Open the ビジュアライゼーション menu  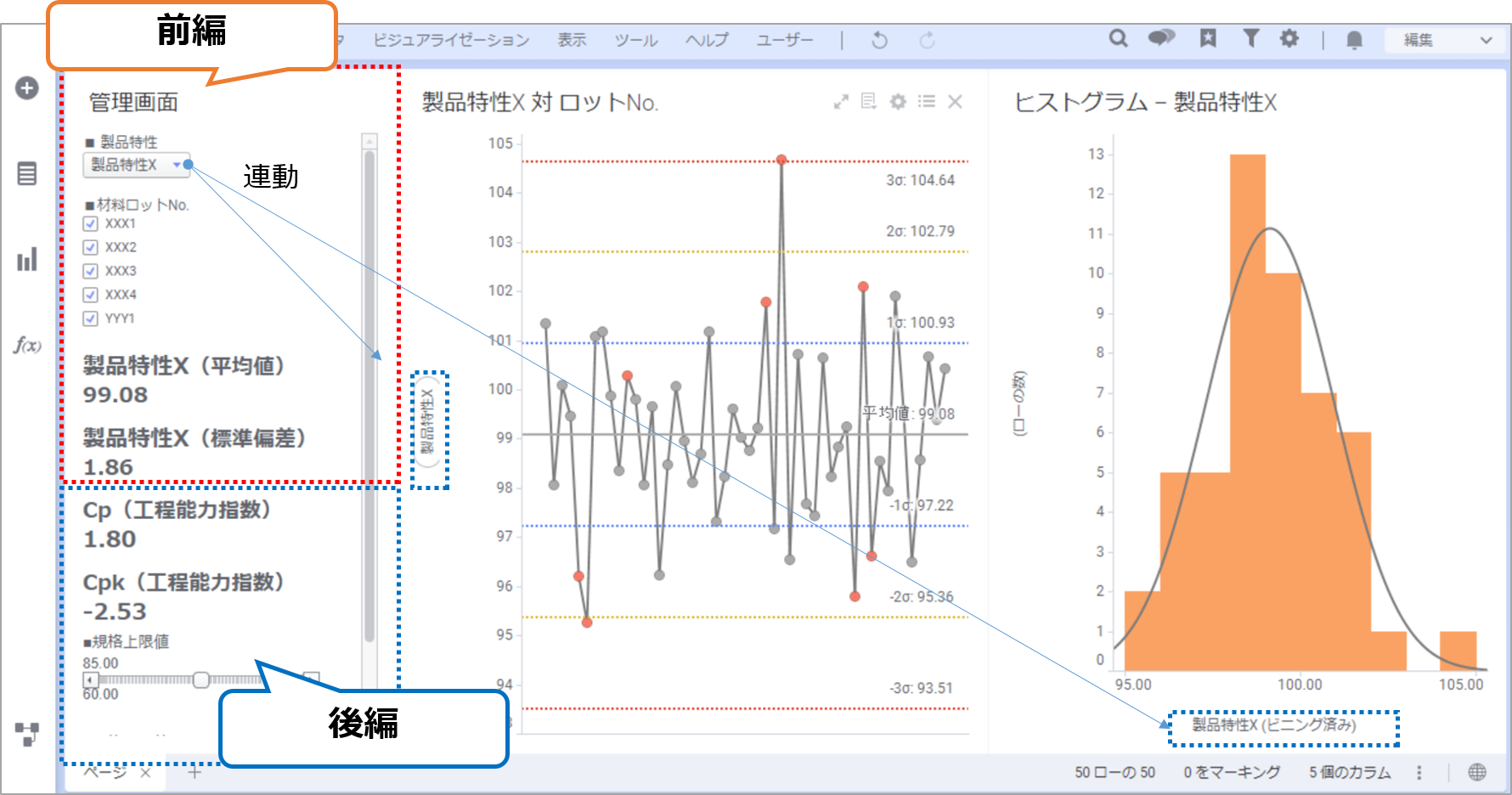451,40
